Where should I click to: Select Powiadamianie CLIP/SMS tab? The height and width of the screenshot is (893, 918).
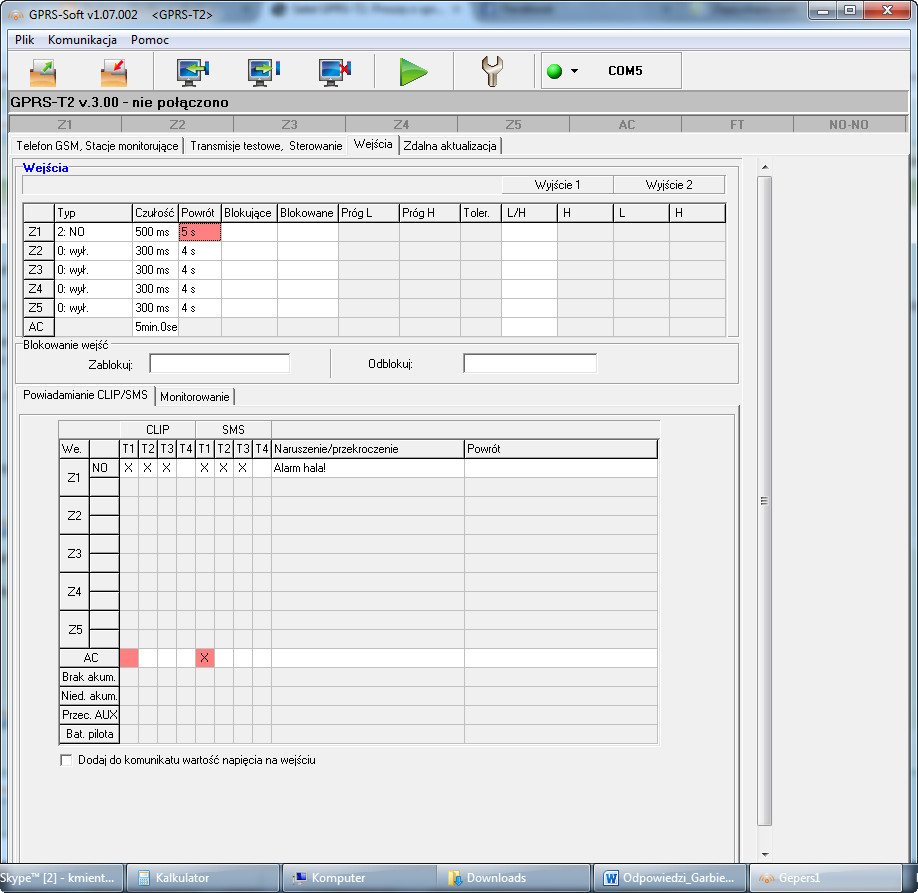pyautogui.click(x=85, y=395)
